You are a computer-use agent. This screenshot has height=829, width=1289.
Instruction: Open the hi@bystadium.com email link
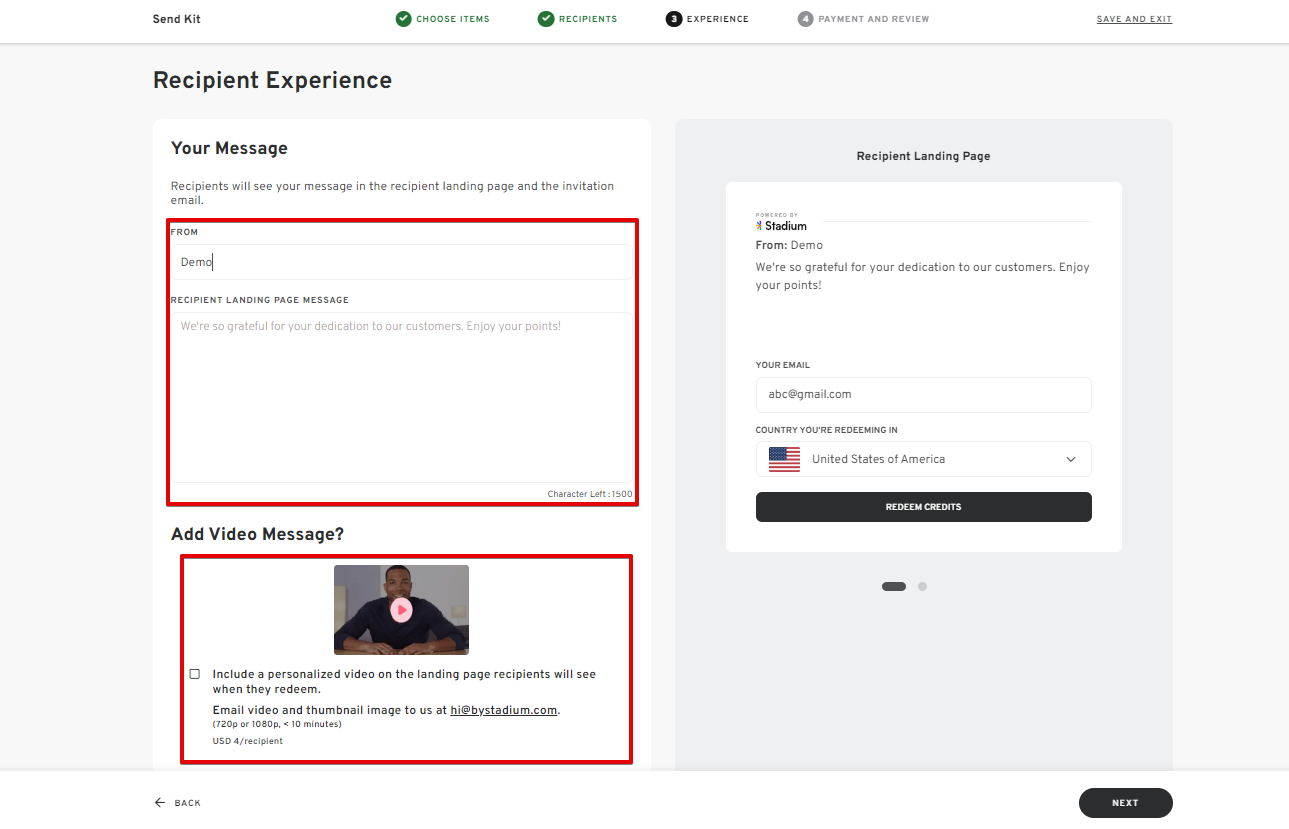click(503, 710)
